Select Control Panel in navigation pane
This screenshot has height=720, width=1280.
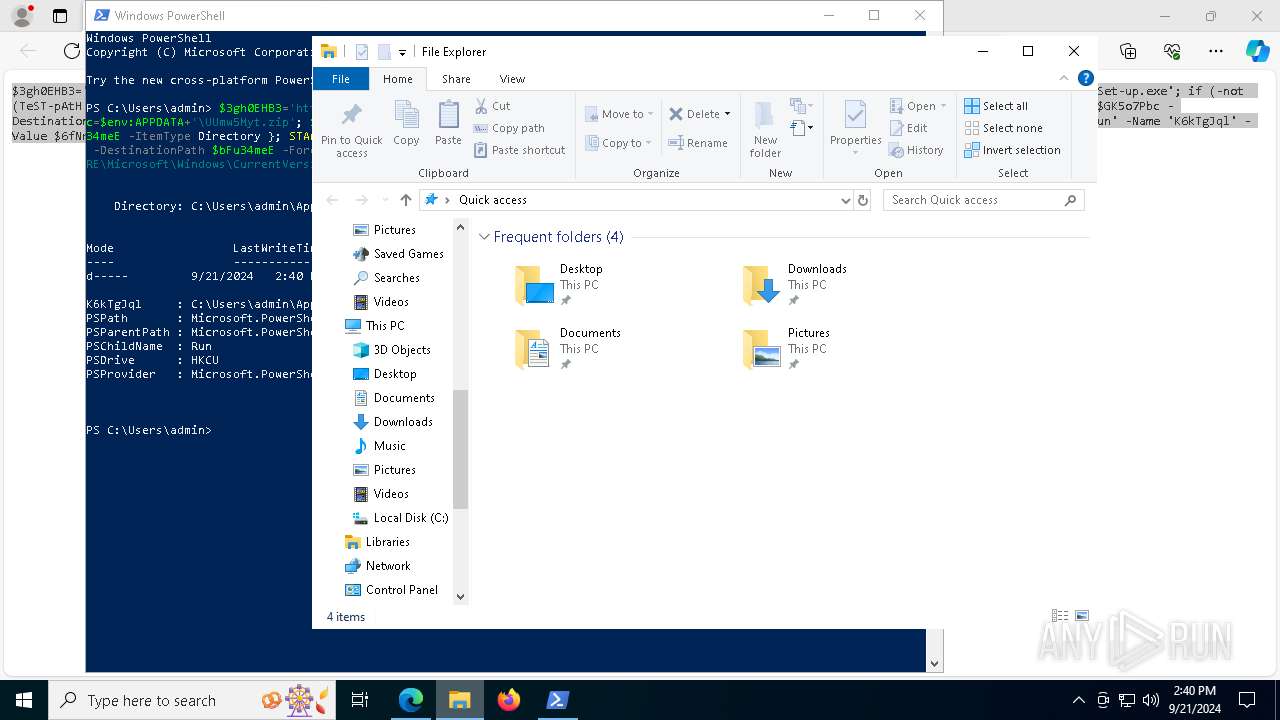pos(391,590)
